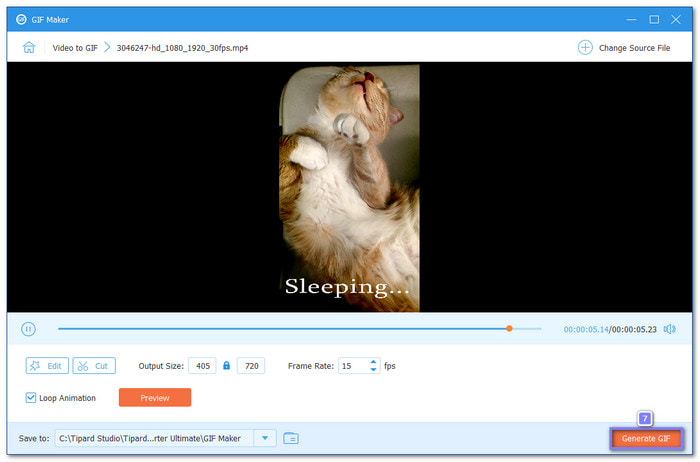This screenshot has height=462, width=700.
Task: Click the cat video preview
Action: click(349, 187)
